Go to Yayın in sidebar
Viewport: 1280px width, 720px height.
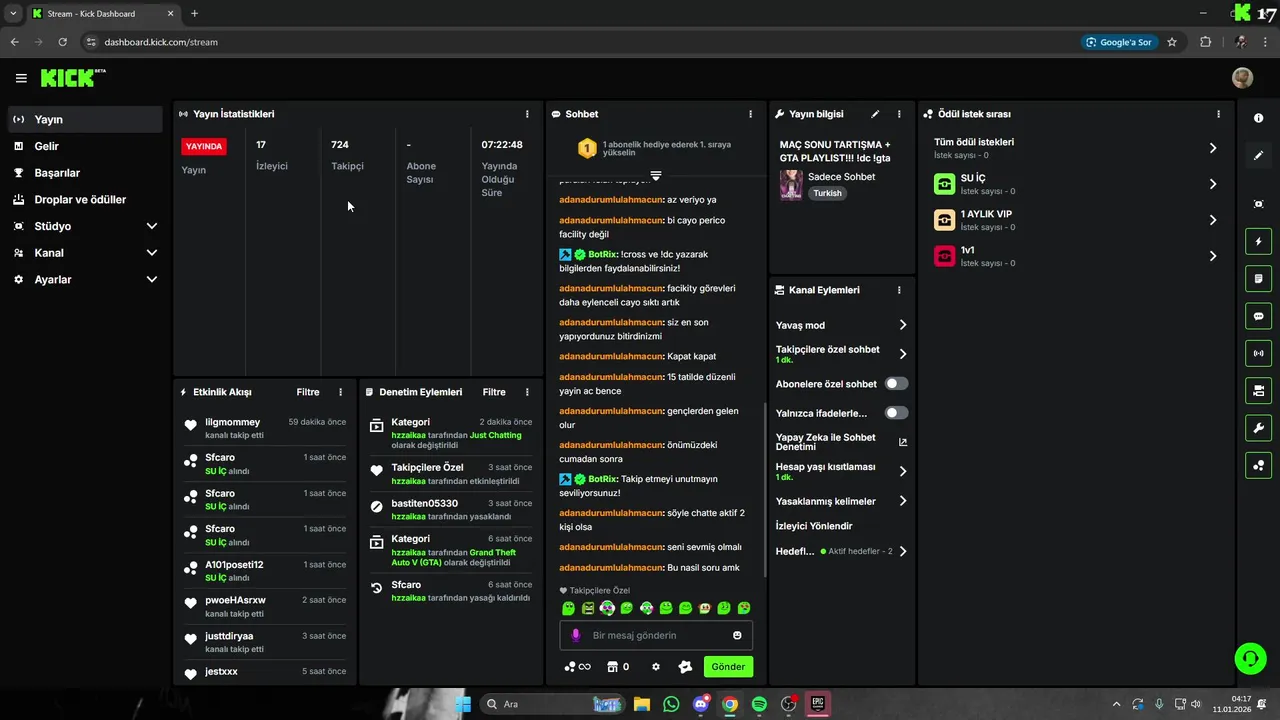85,119
